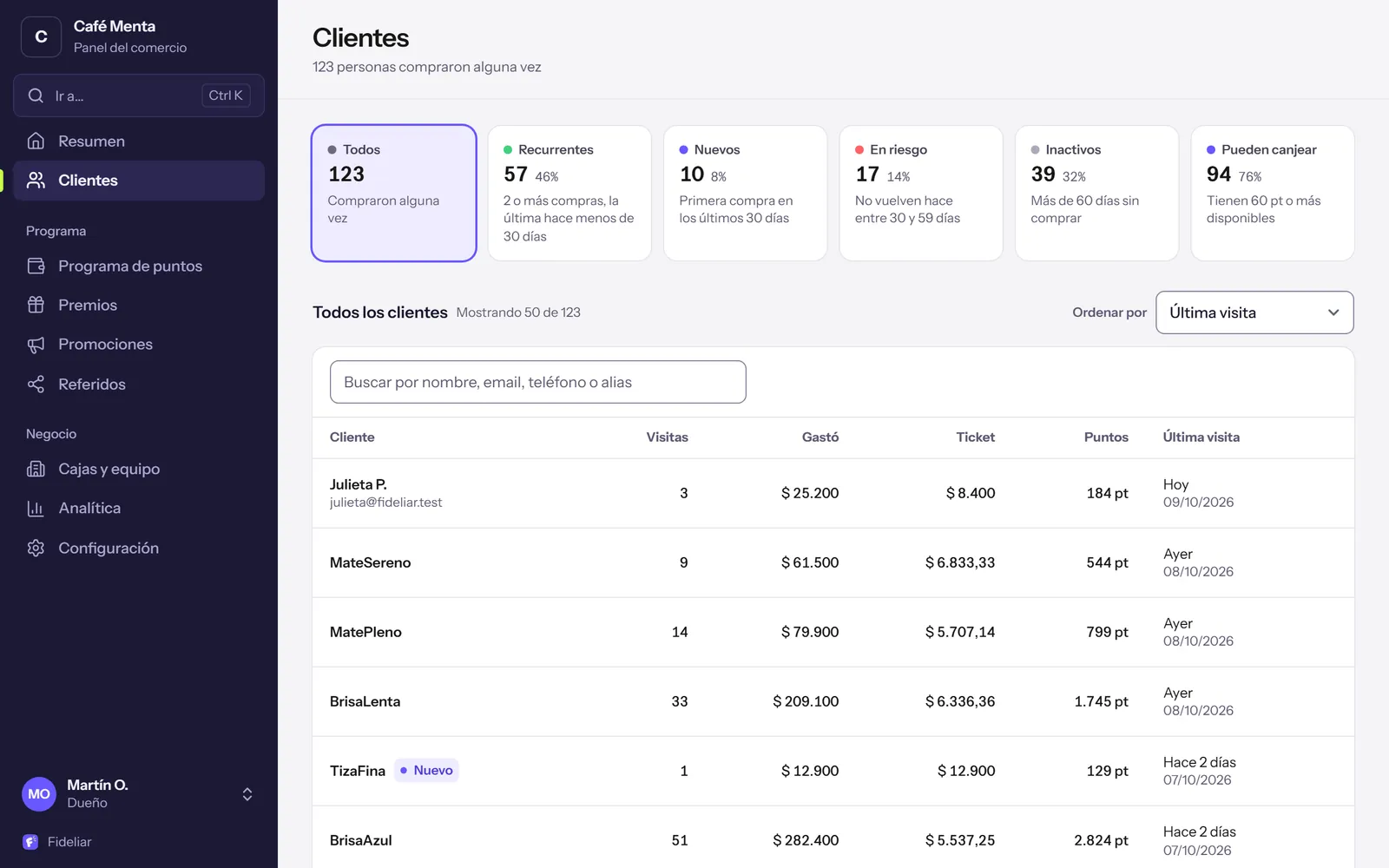The height and width of the screenshot is (868, 1389).
Task: Select the Nuevos filter card
Action: click(x=745, y=193)
